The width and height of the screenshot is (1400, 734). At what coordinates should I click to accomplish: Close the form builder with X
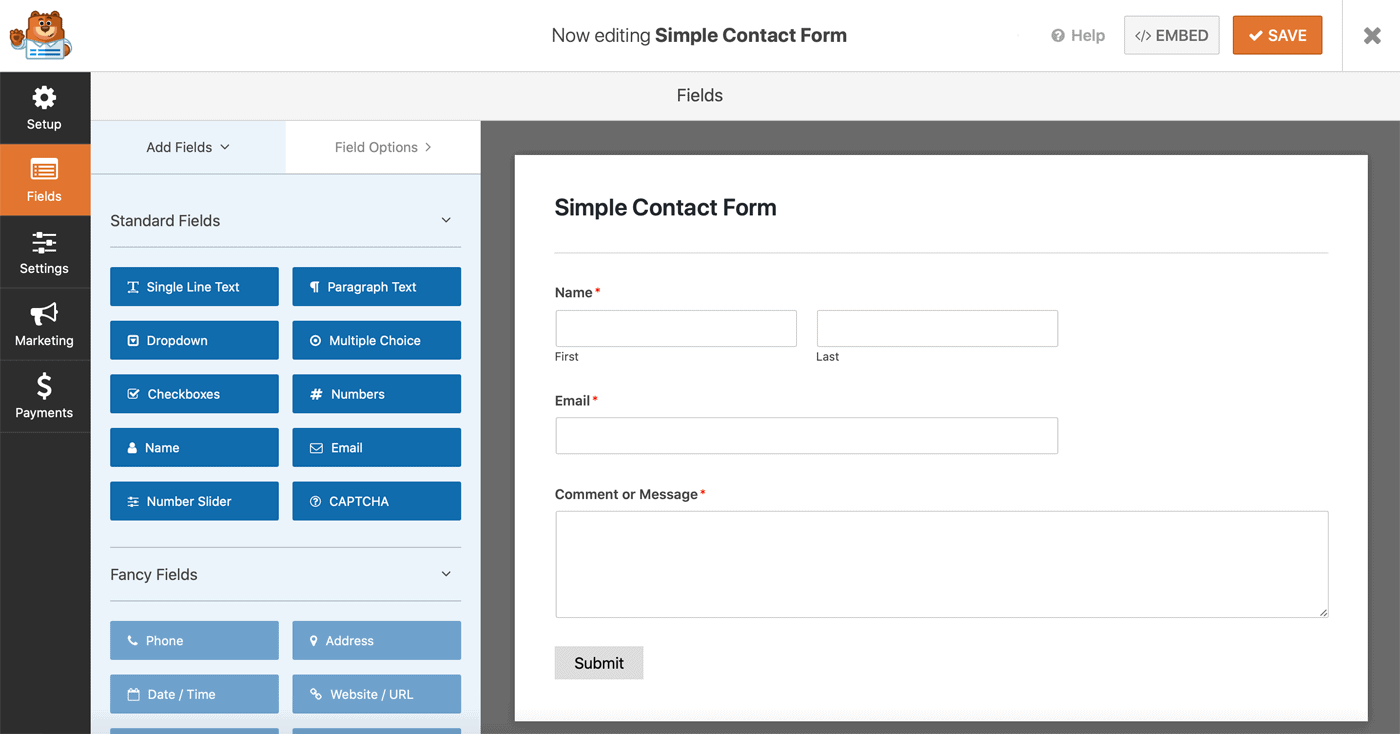1372,36
